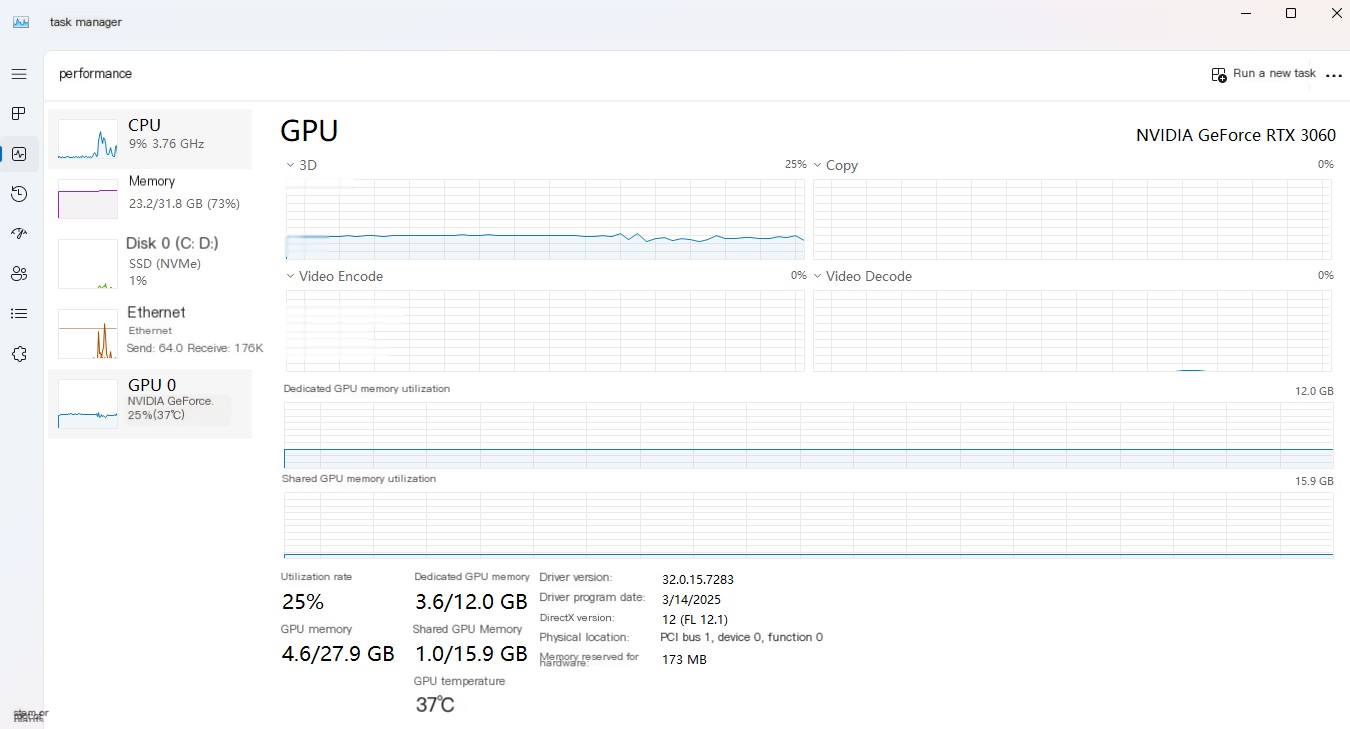Image resolution: width=1350 pixels, height=729 pixels.
Task: Click driver version 32.0.15.7283
Action: (698, 579)
